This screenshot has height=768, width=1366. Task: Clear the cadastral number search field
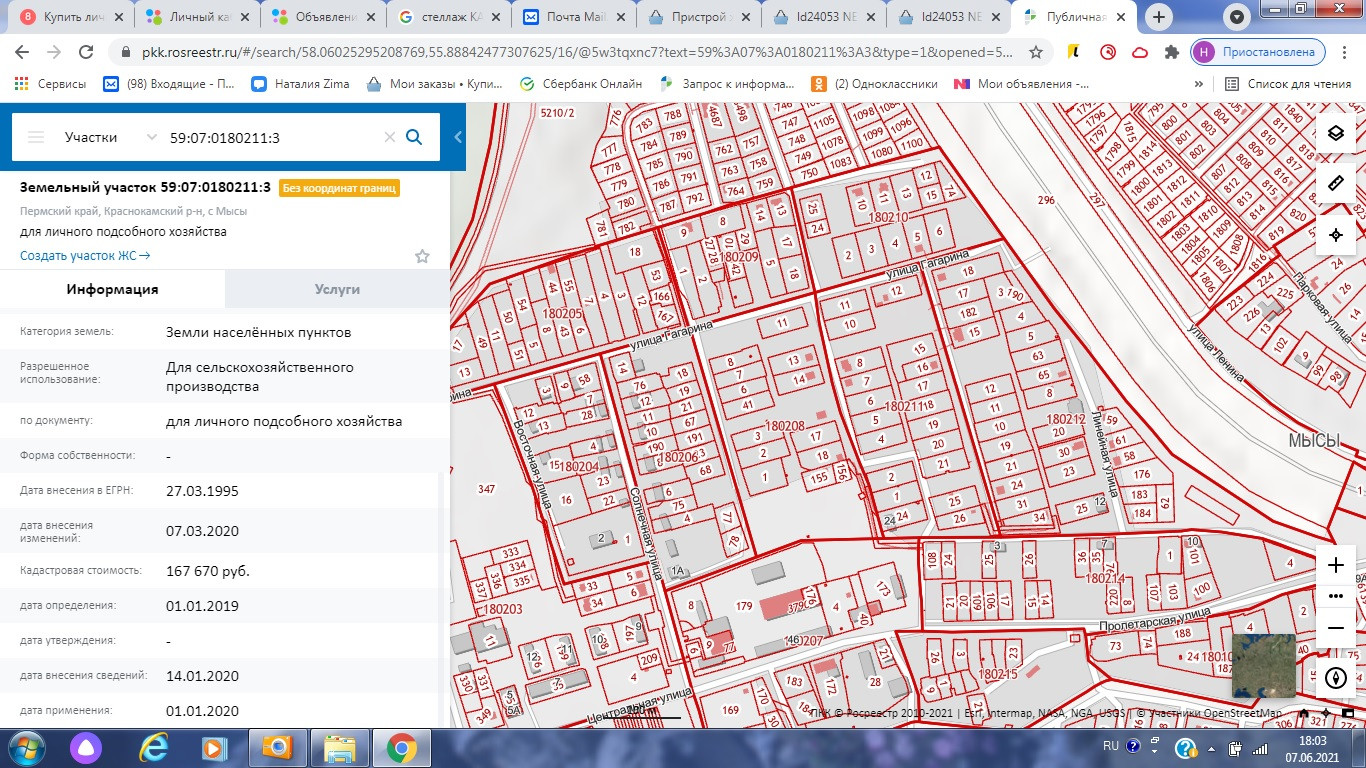point(390,137)
